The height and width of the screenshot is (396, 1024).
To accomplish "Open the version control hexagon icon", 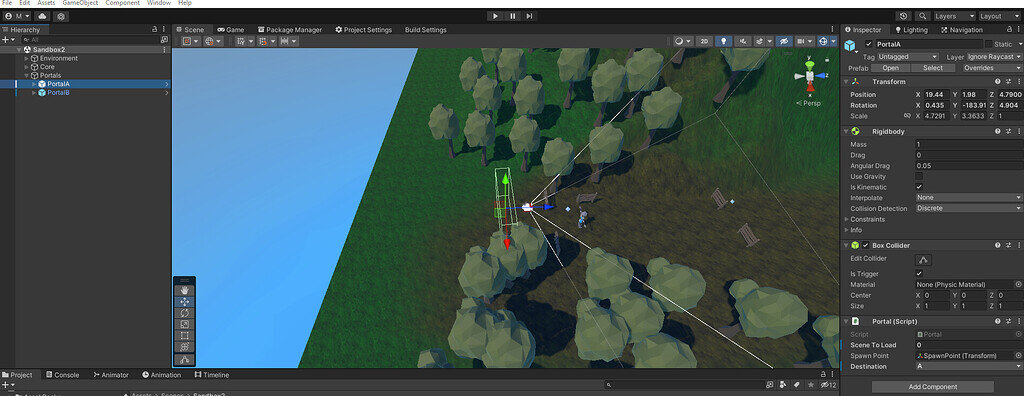I will tap(61, 16).
